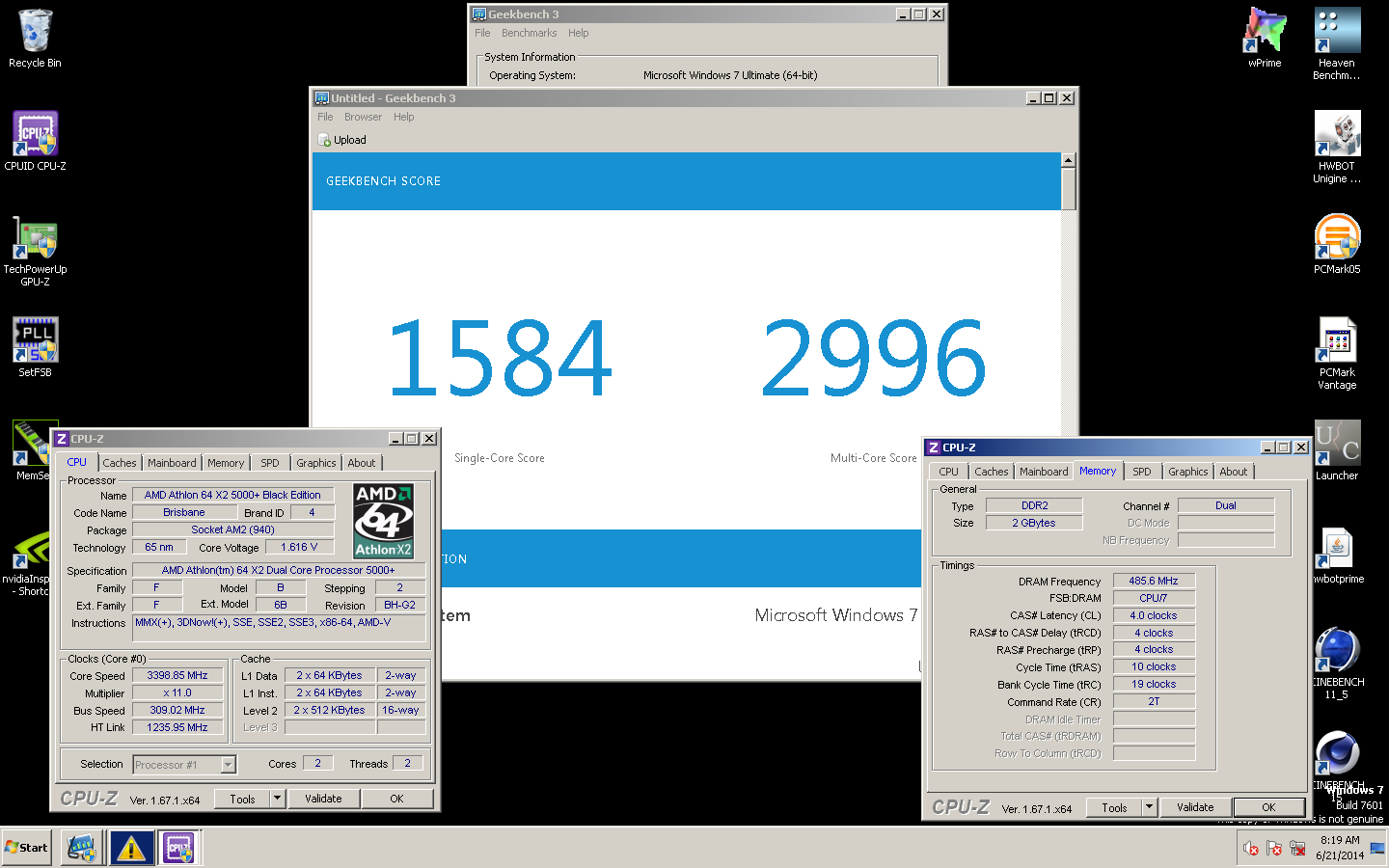
Task: Switch to Mainboard tab in left CPU-Z
Action: tap(172, 463)
